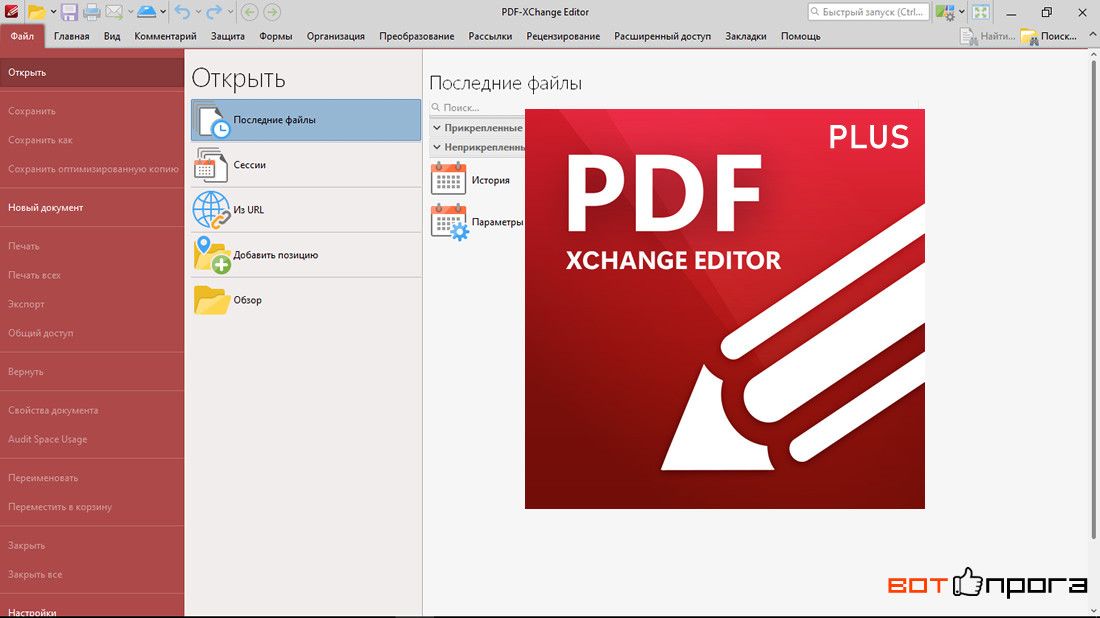Collapse the Неприкрепленные group chevron

(437, 147)
